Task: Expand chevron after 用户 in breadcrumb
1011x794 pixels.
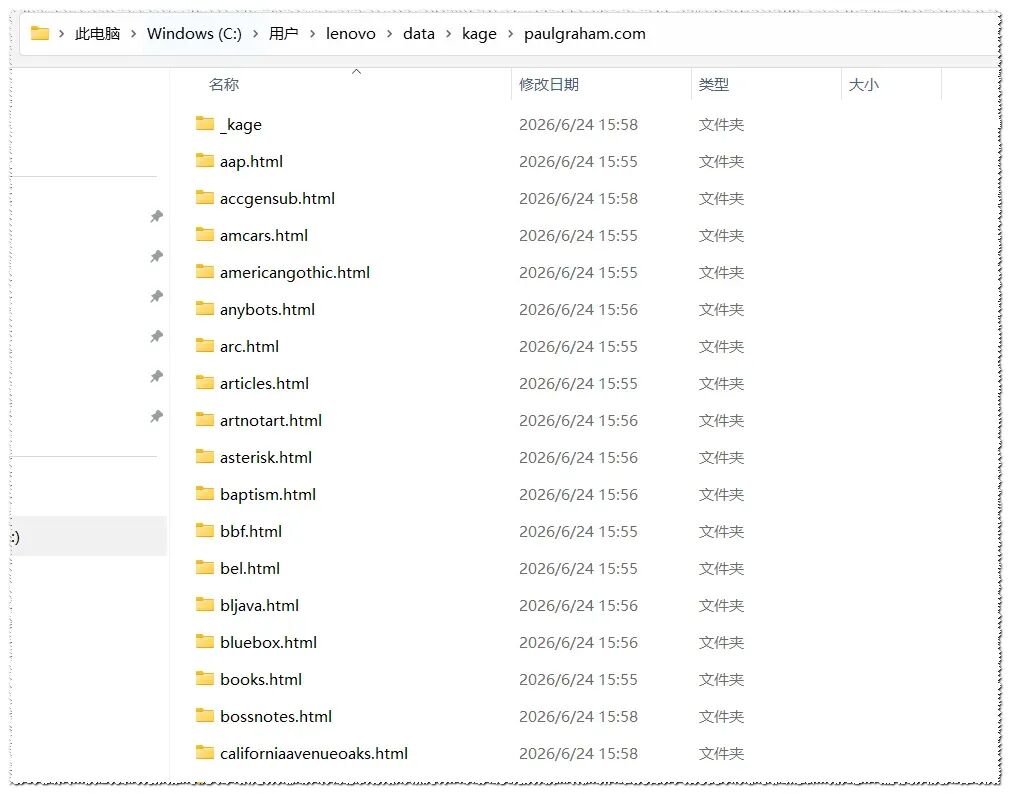Action: coord(312,34)
